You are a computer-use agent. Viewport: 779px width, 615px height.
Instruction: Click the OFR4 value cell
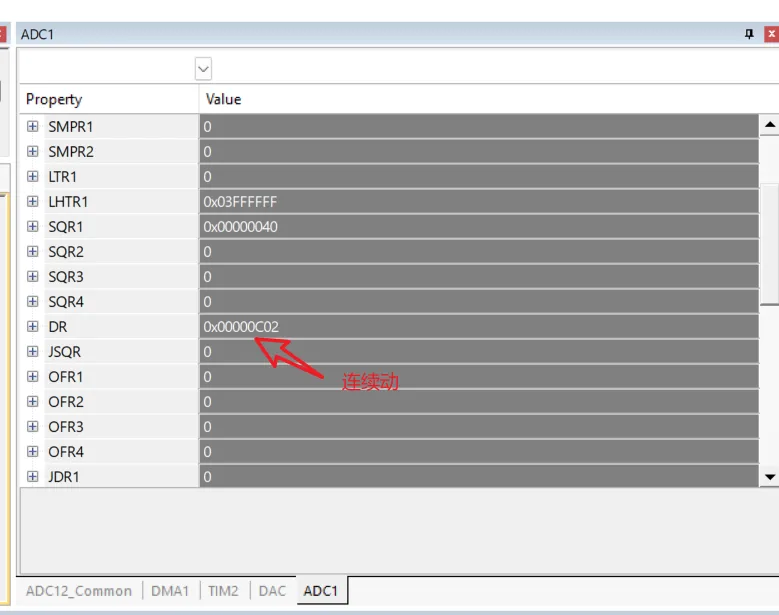click(479, 452)
